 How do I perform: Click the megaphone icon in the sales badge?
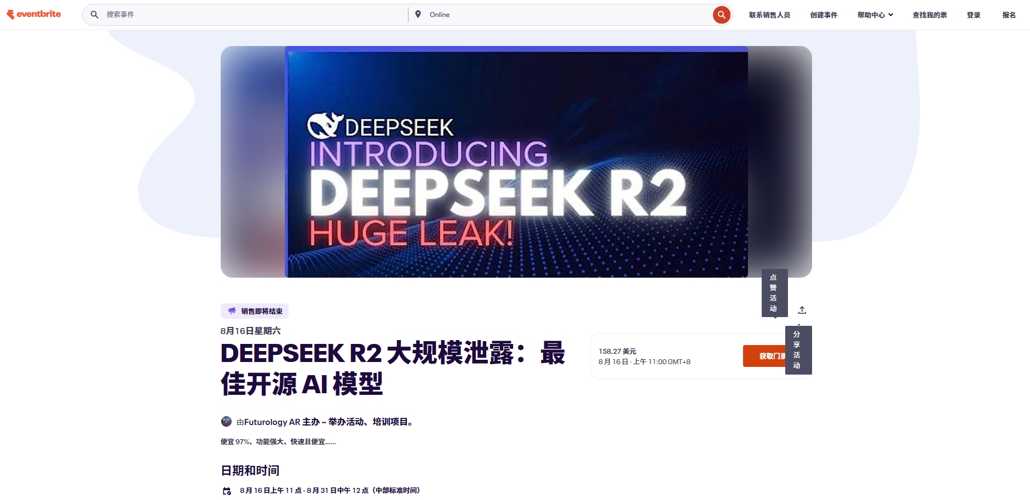point(232,311)
